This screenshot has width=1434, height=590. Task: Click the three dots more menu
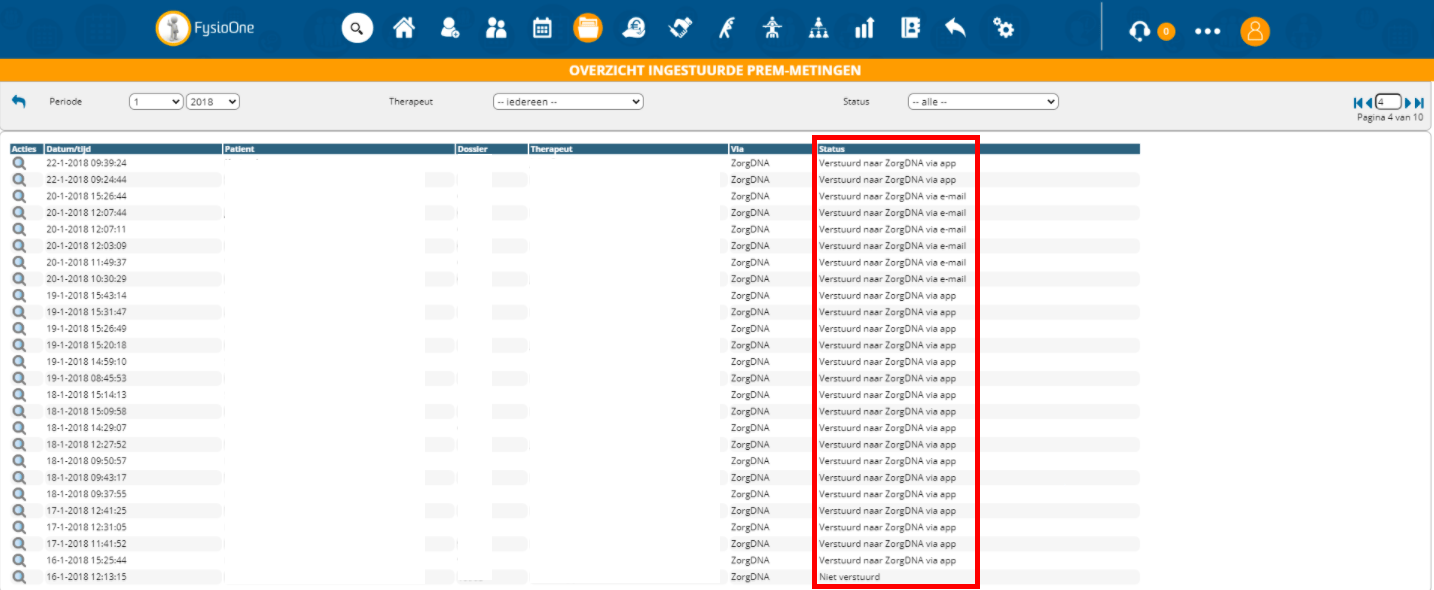point(1208,31)
